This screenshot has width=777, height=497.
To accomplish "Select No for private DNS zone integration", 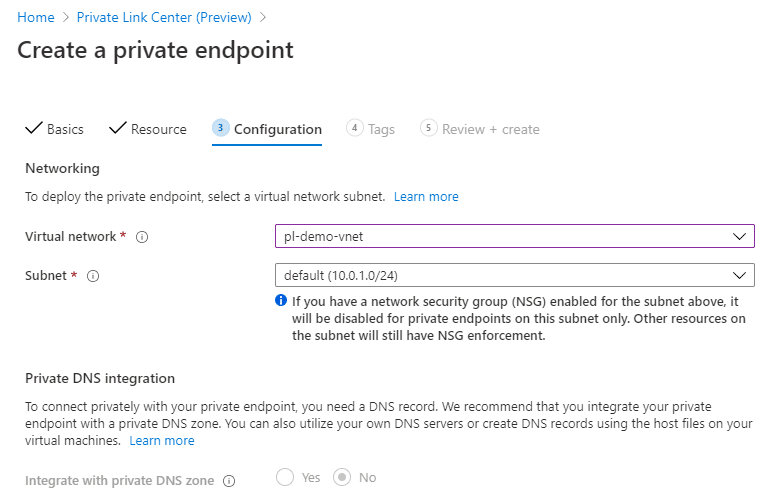I will point(342,477).
